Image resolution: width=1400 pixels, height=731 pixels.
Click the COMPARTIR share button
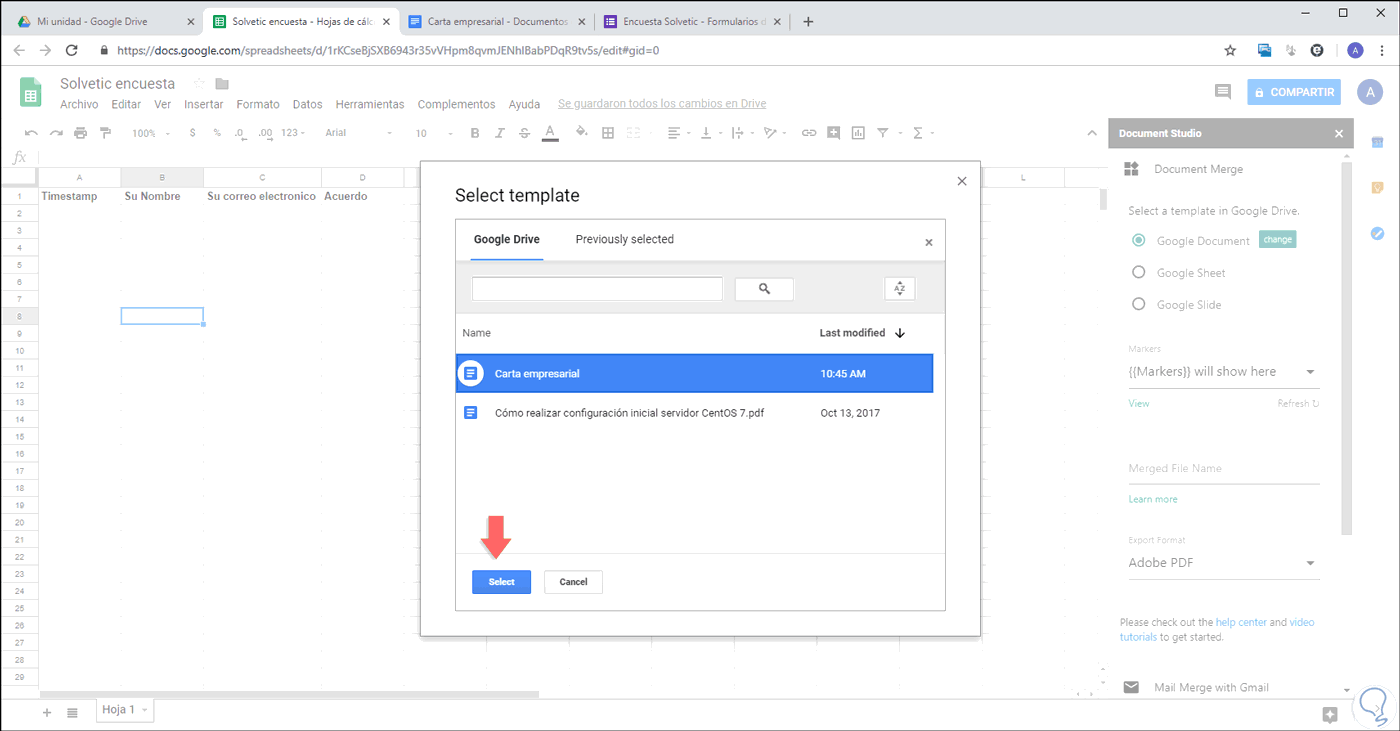(x=1295, y=92)
